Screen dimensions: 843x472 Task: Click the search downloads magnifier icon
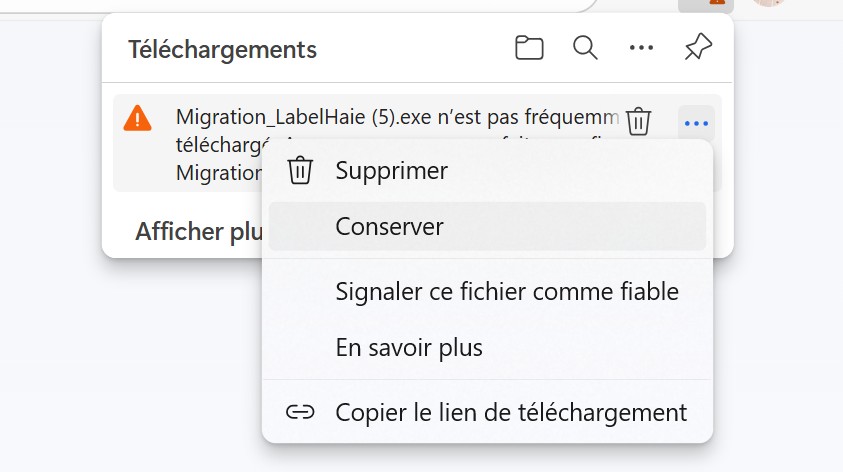[585, 48]
